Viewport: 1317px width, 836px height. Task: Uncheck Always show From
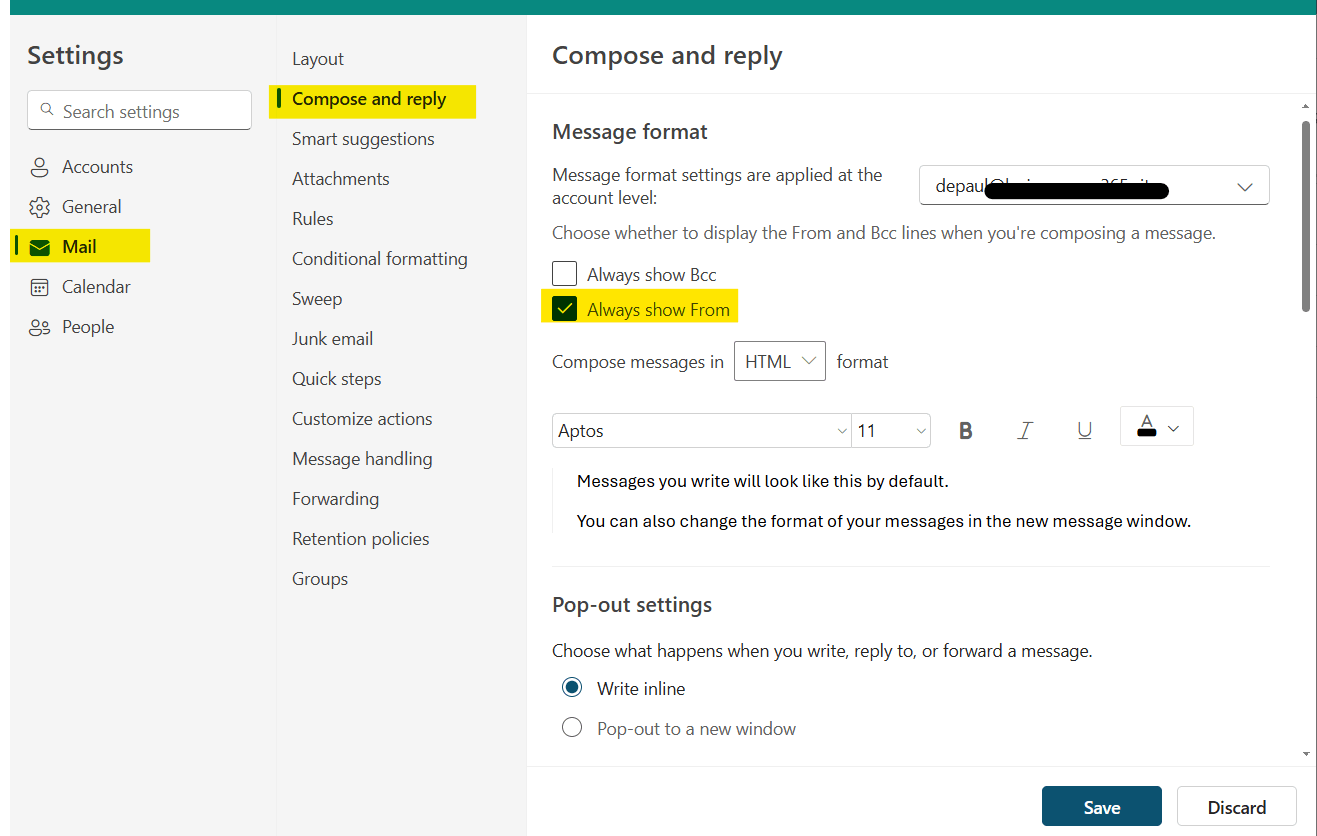click(564, 307)
